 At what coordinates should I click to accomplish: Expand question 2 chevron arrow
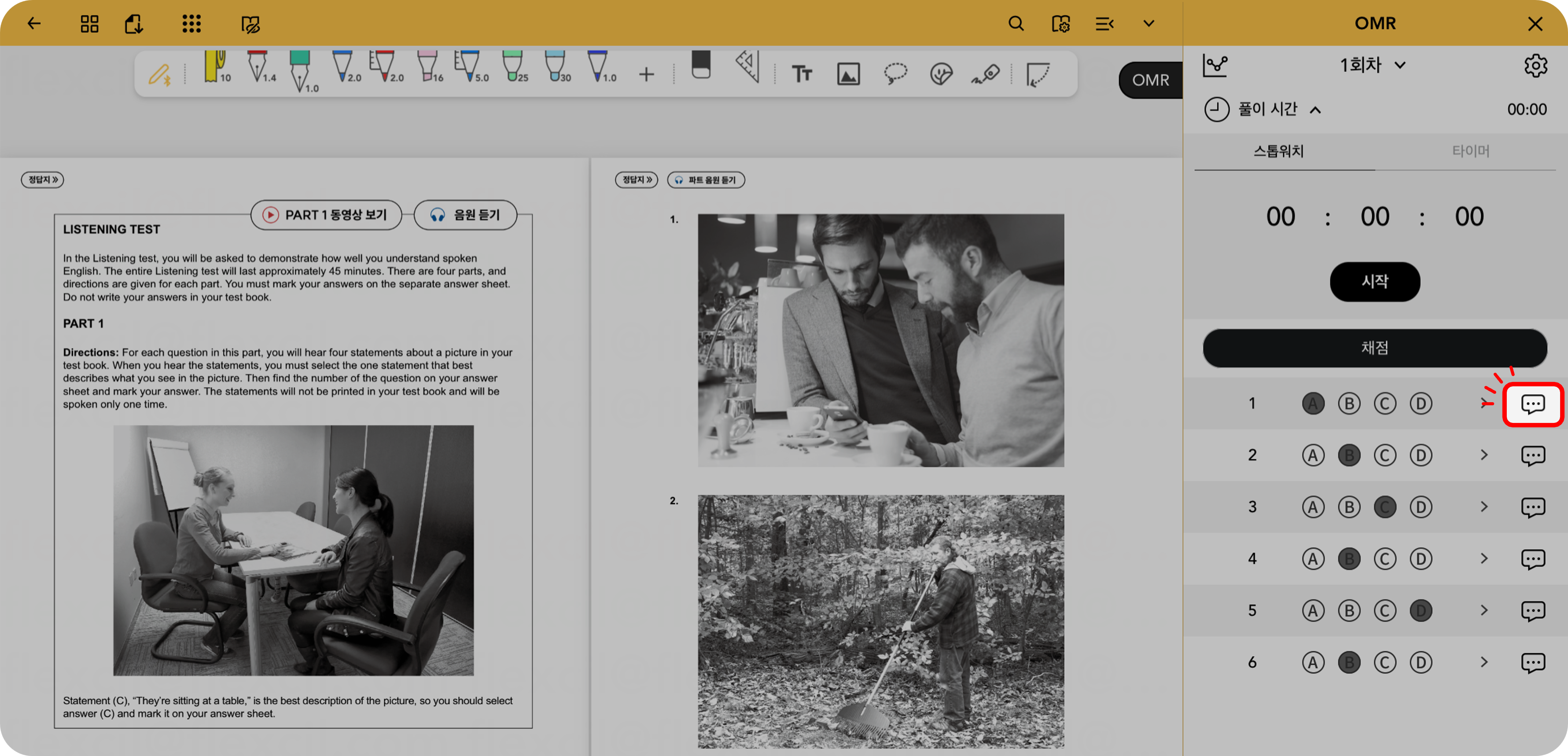click(1484, 455)
